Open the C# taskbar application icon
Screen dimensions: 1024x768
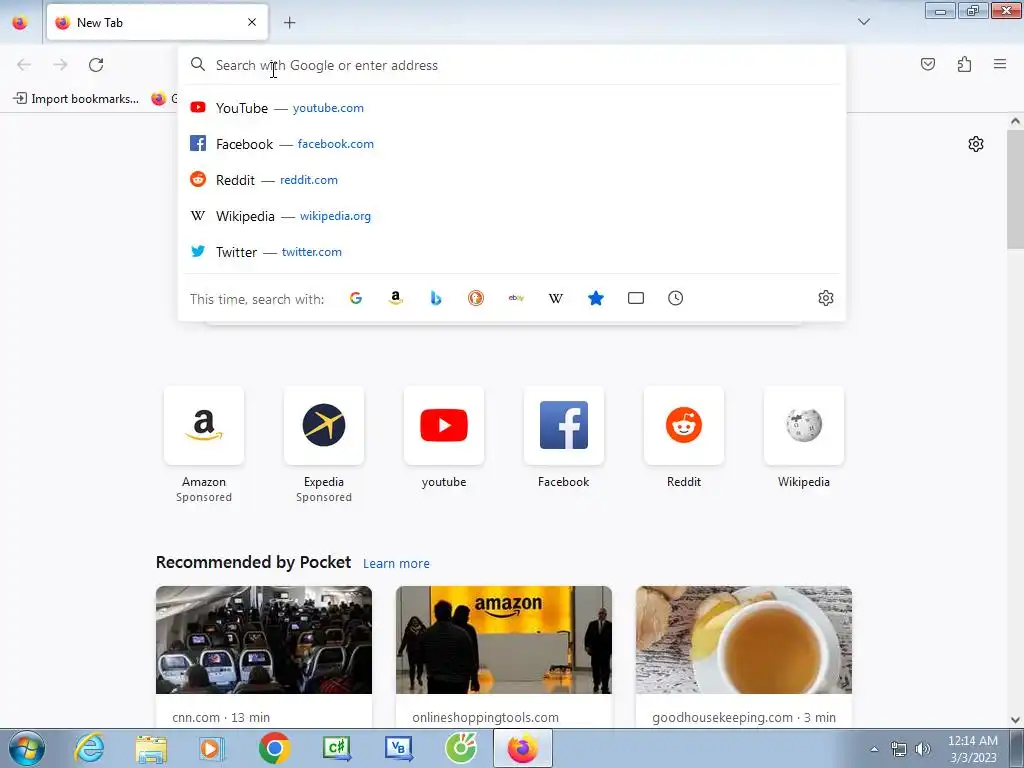[x=337, y=748]
